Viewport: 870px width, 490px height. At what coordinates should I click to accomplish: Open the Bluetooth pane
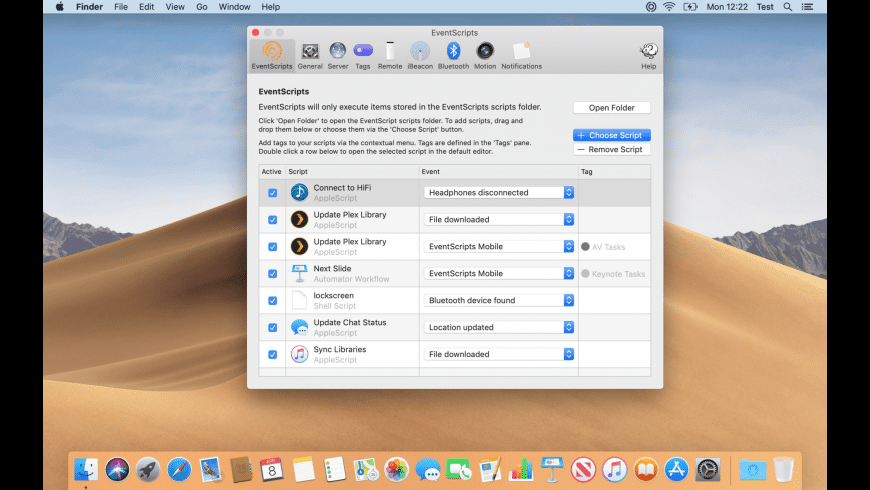pos(453,54)
